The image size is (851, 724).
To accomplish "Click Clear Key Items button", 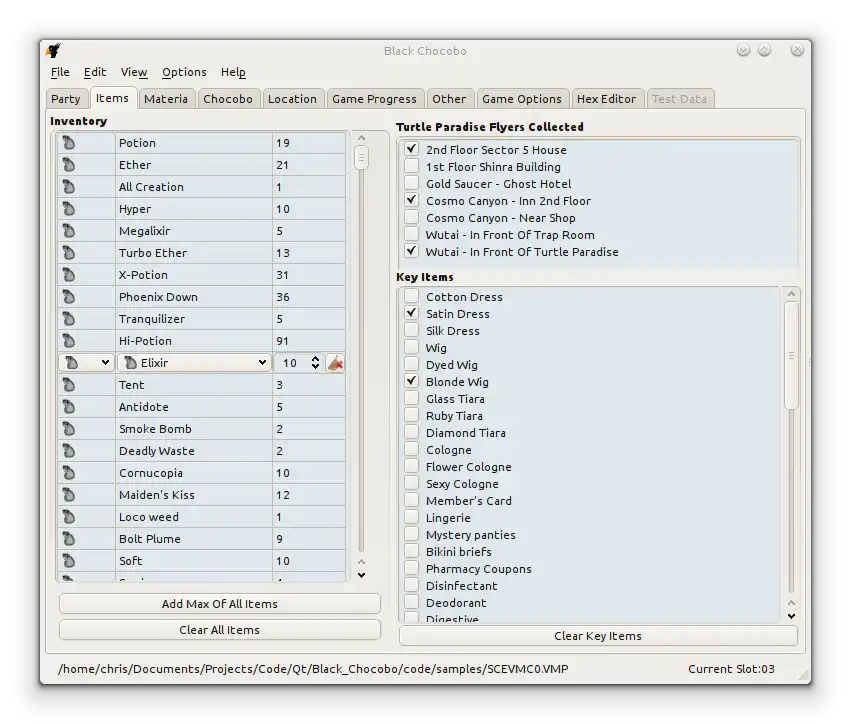I will click(x=598, y=636).
